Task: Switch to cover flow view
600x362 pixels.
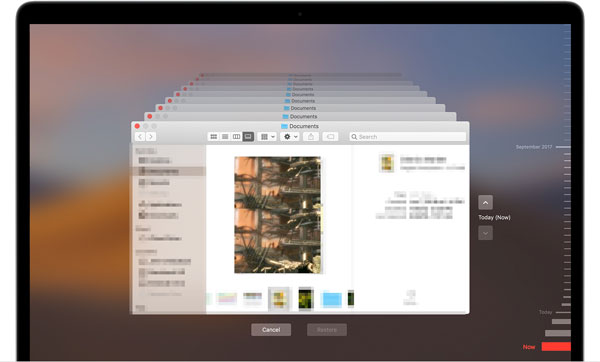Action: (248, 137)
